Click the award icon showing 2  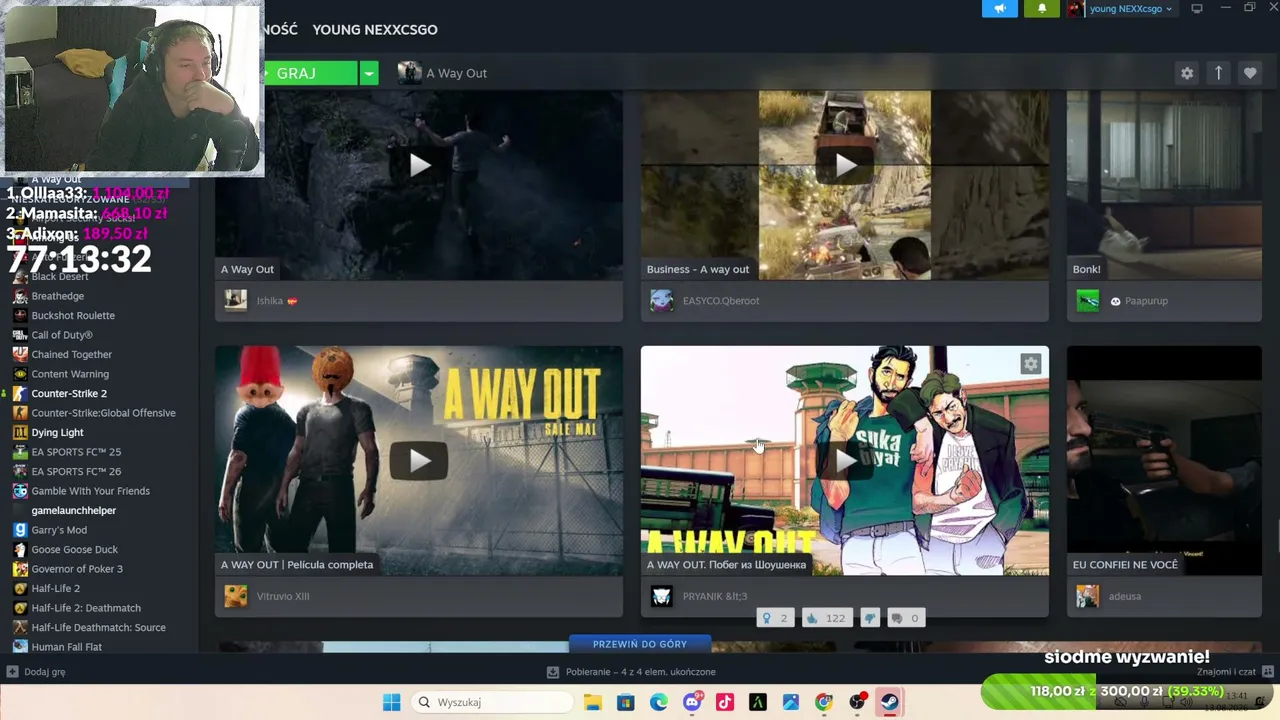[775, 618]
